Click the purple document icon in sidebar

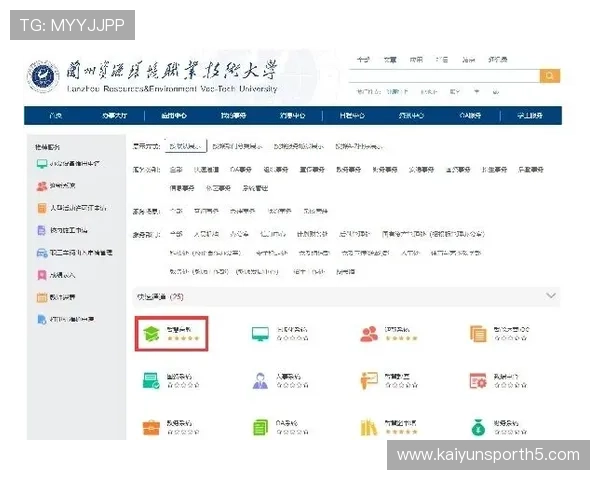click(42, 230)
